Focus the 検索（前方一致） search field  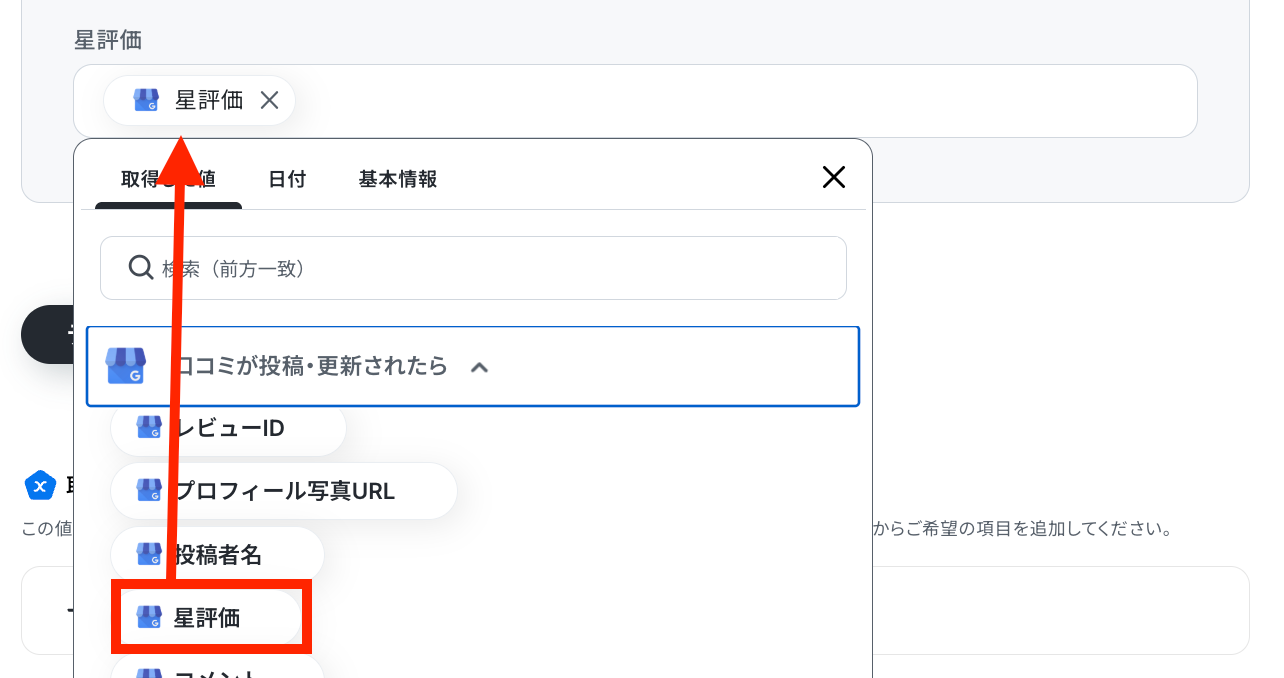pos(473,268)
